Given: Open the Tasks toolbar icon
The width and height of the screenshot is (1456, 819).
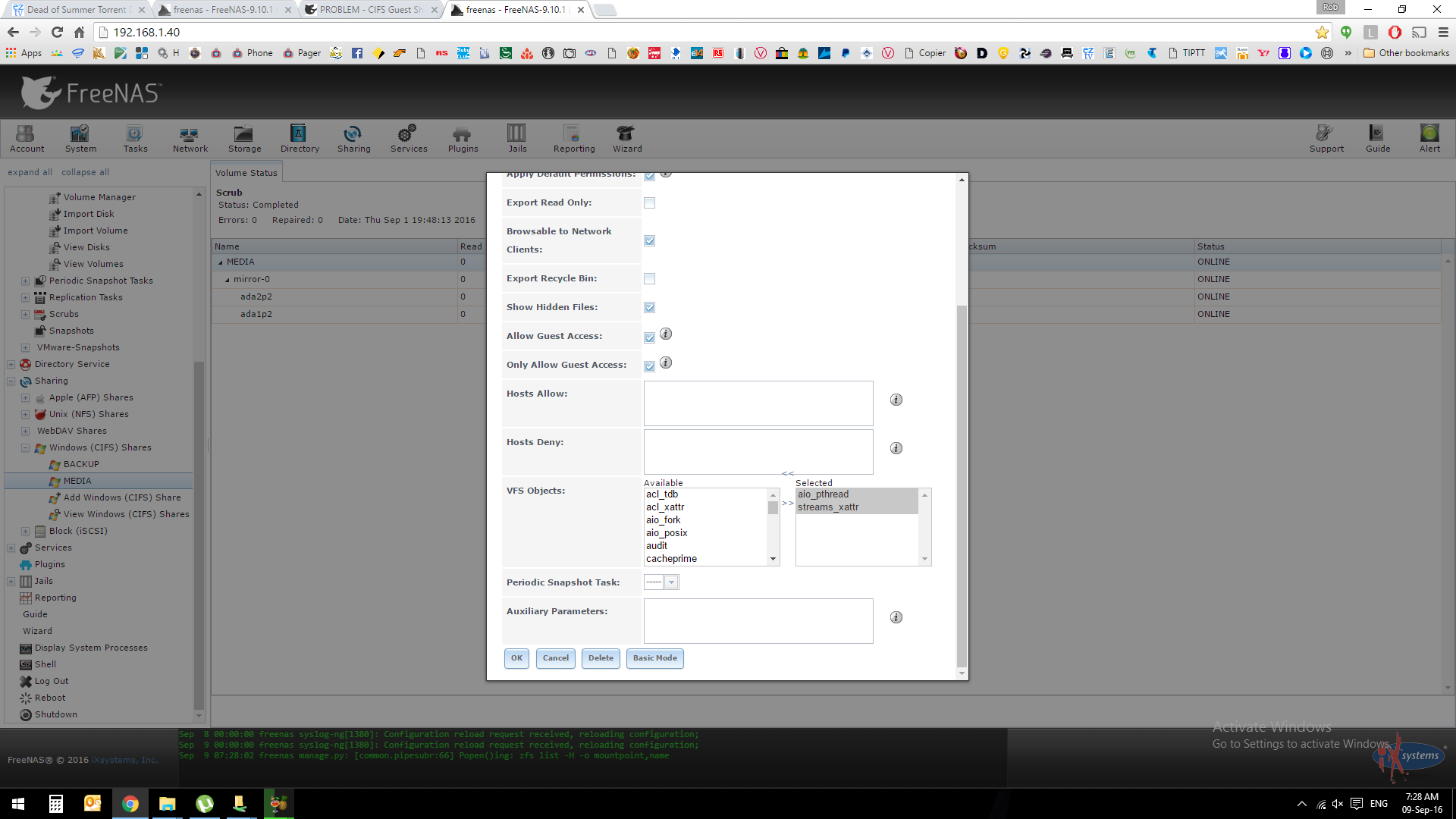Looking at the screenshot, I should point(135,139).
